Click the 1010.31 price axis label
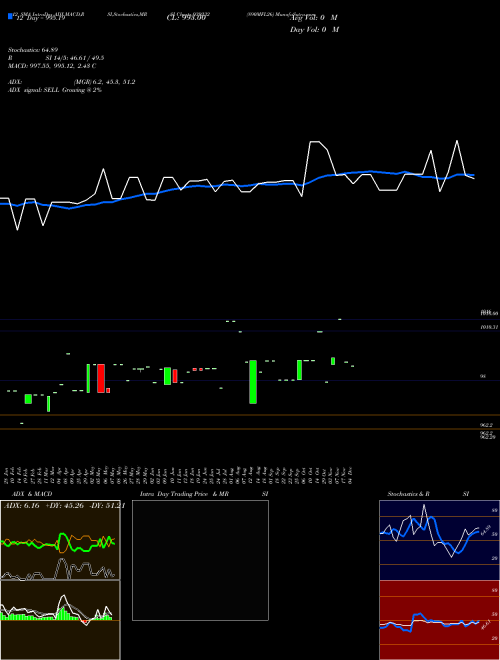This screenshot has height=660, width=500. point(489,327)
